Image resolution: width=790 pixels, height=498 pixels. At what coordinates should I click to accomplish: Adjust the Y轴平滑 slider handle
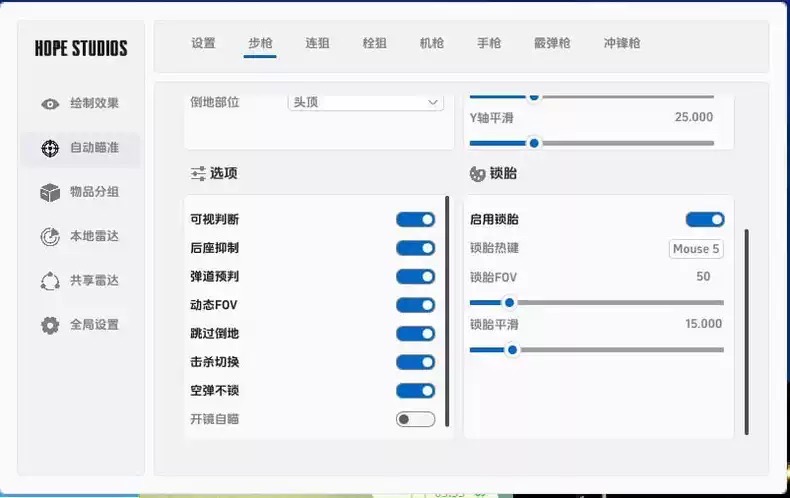click(x=534, y=143)
